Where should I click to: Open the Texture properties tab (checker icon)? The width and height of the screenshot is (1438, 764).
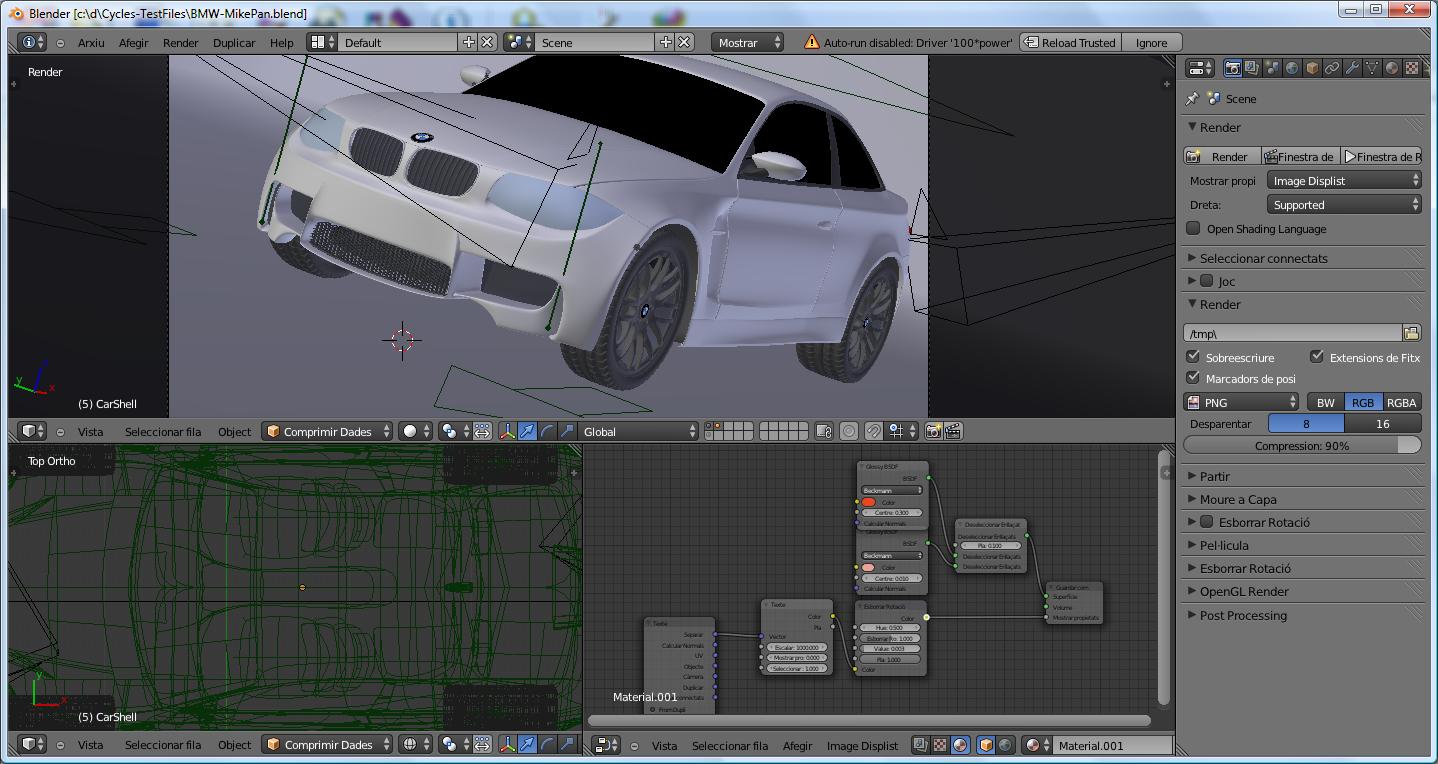[x=1412, y=68]
